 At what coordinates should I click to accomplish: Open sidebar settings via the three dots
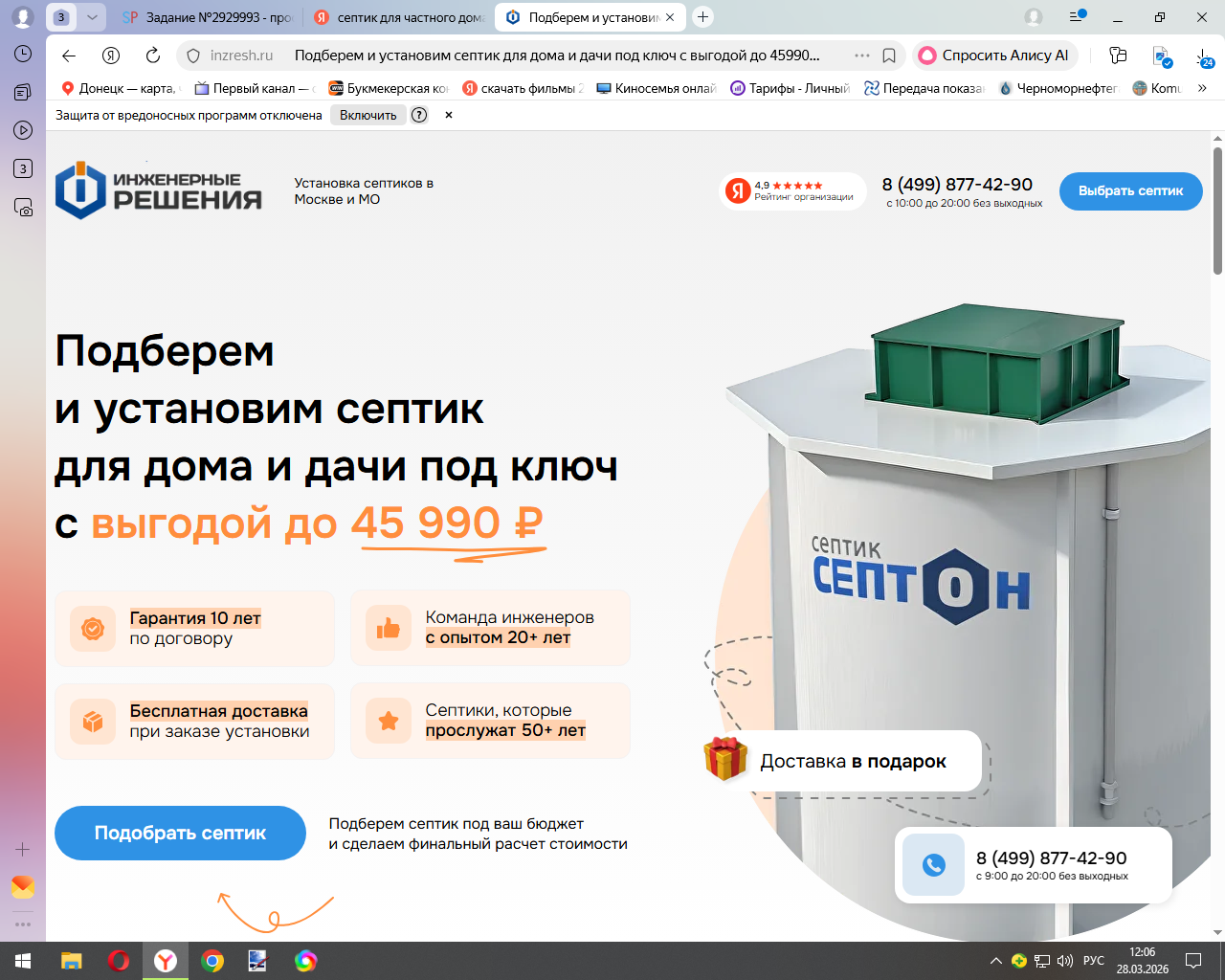point(23,924)
